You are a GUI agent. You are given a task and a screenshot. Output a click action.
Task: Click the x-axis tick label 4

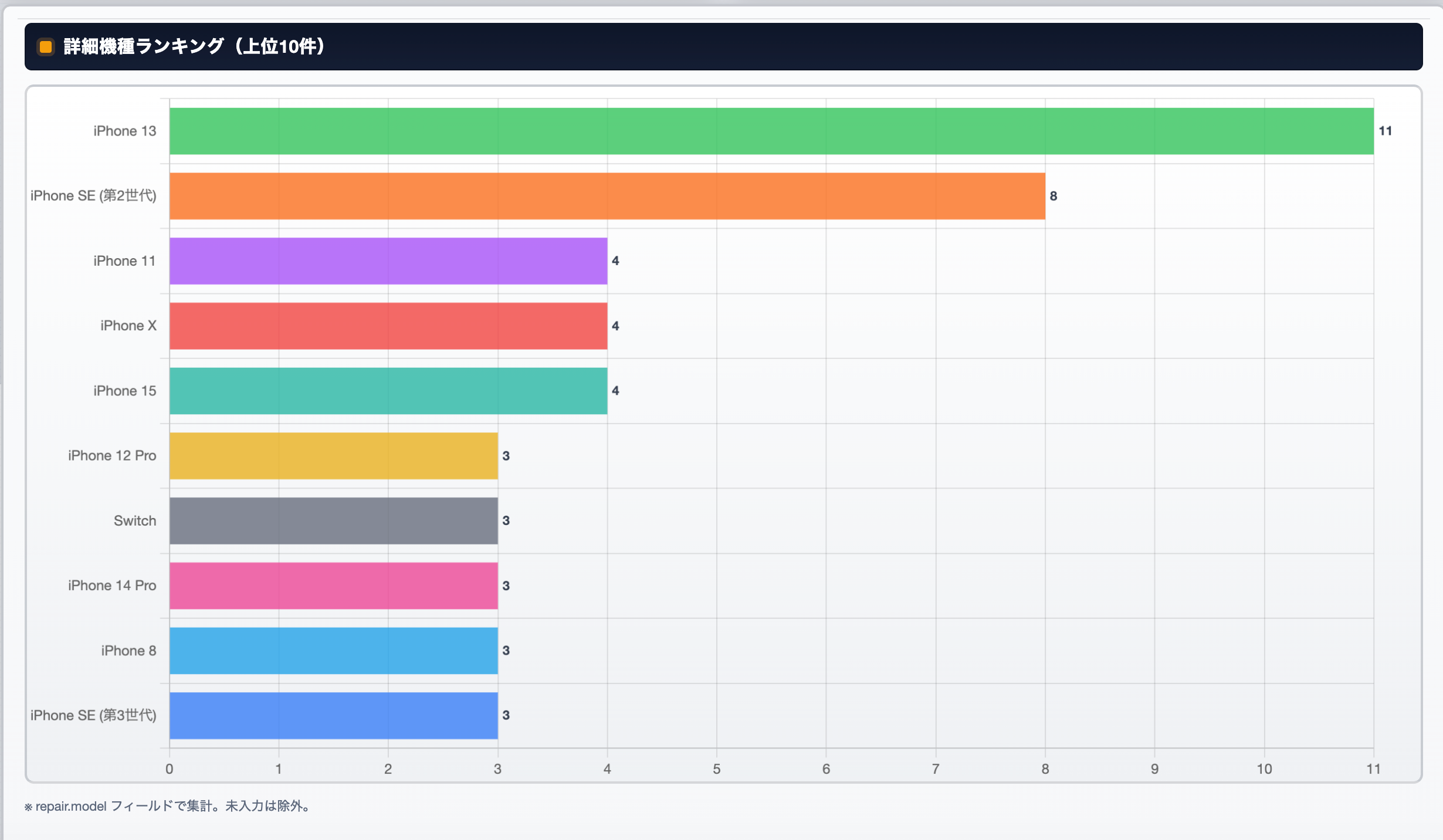pos(607,769)
